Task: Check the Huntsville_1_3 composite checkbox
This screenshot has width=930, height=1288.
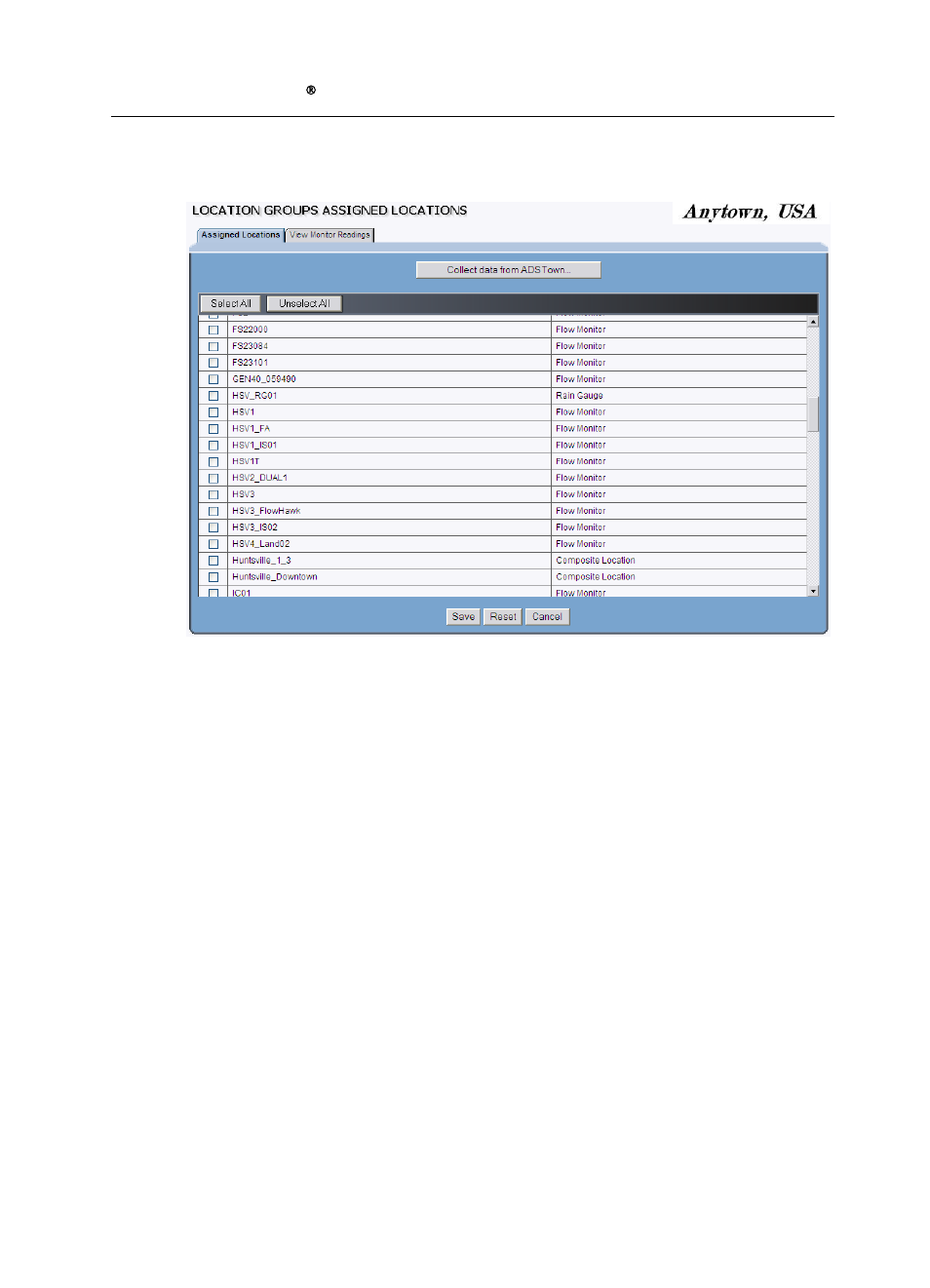Action: (x=213, y=561)
